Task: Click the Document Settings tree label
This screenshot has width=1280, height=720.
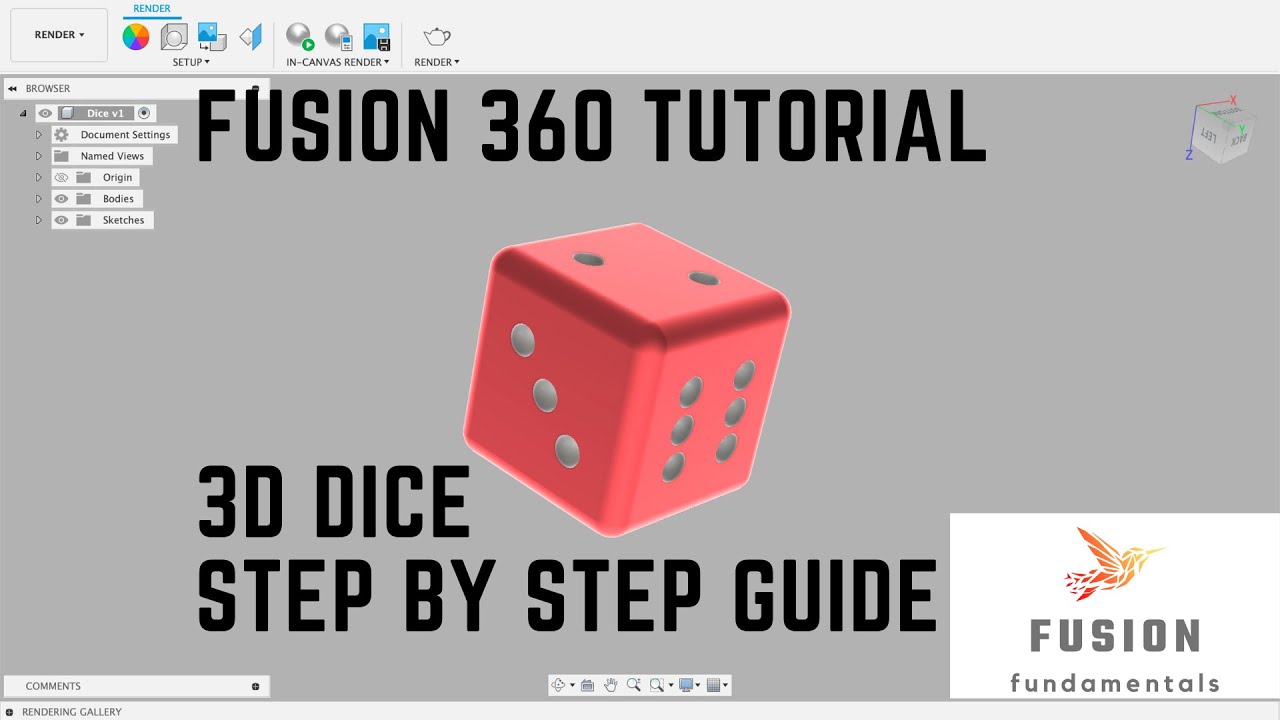Action: click(125, 135)
